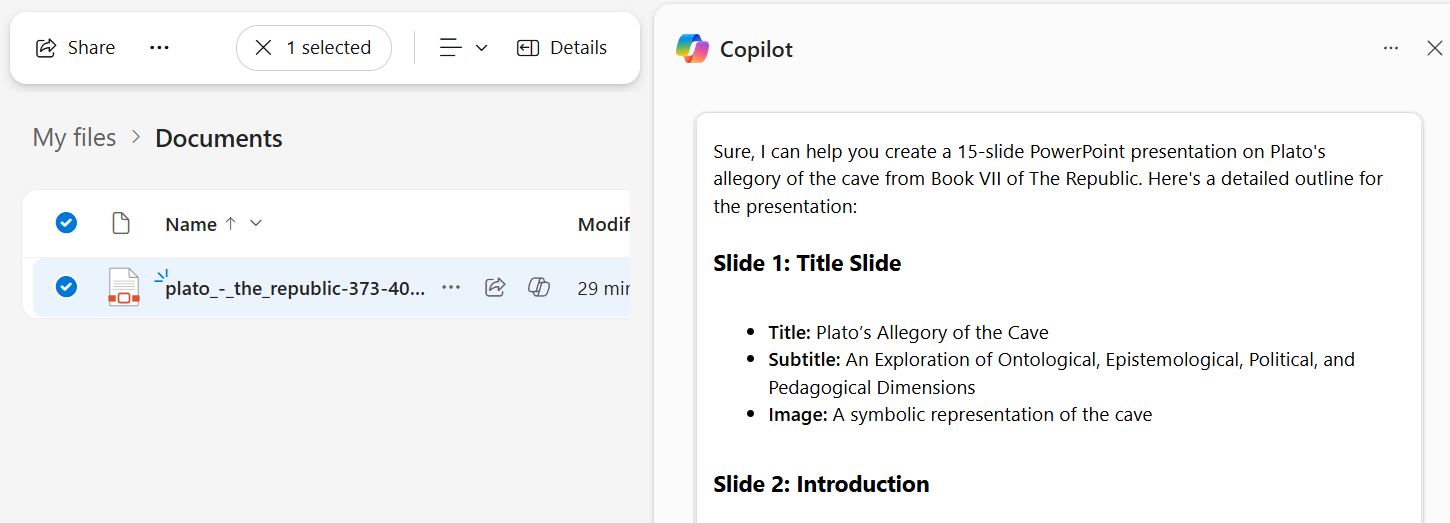Click the Copilot logo icon
The width and height of the screenshot is (1450, 523).
[692, 49]
